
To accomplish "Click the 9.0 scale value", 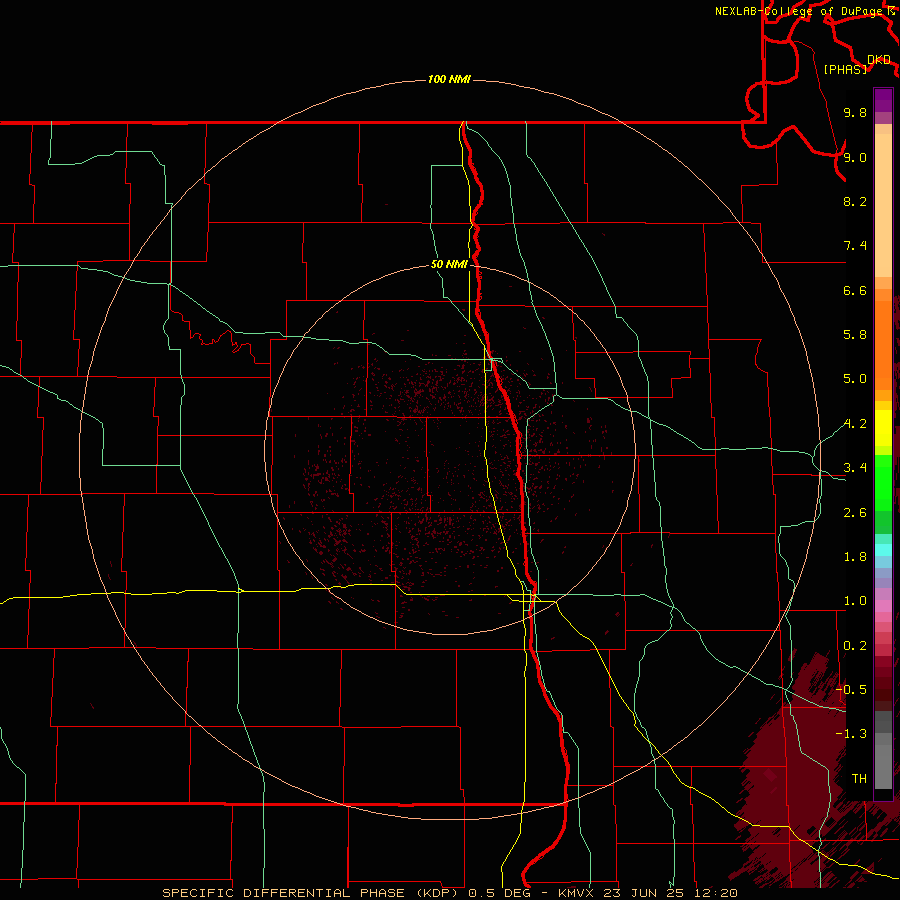I will 855,157.
